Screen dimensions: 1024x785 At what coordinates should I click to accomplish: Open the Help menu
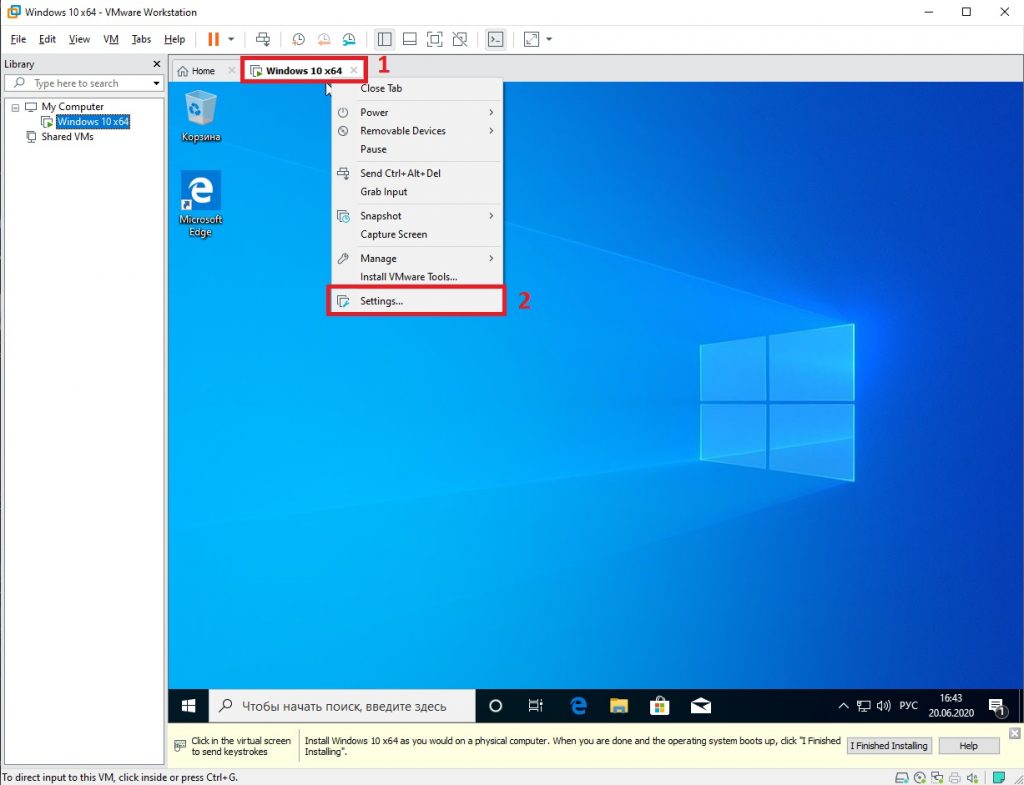point(174,39)
